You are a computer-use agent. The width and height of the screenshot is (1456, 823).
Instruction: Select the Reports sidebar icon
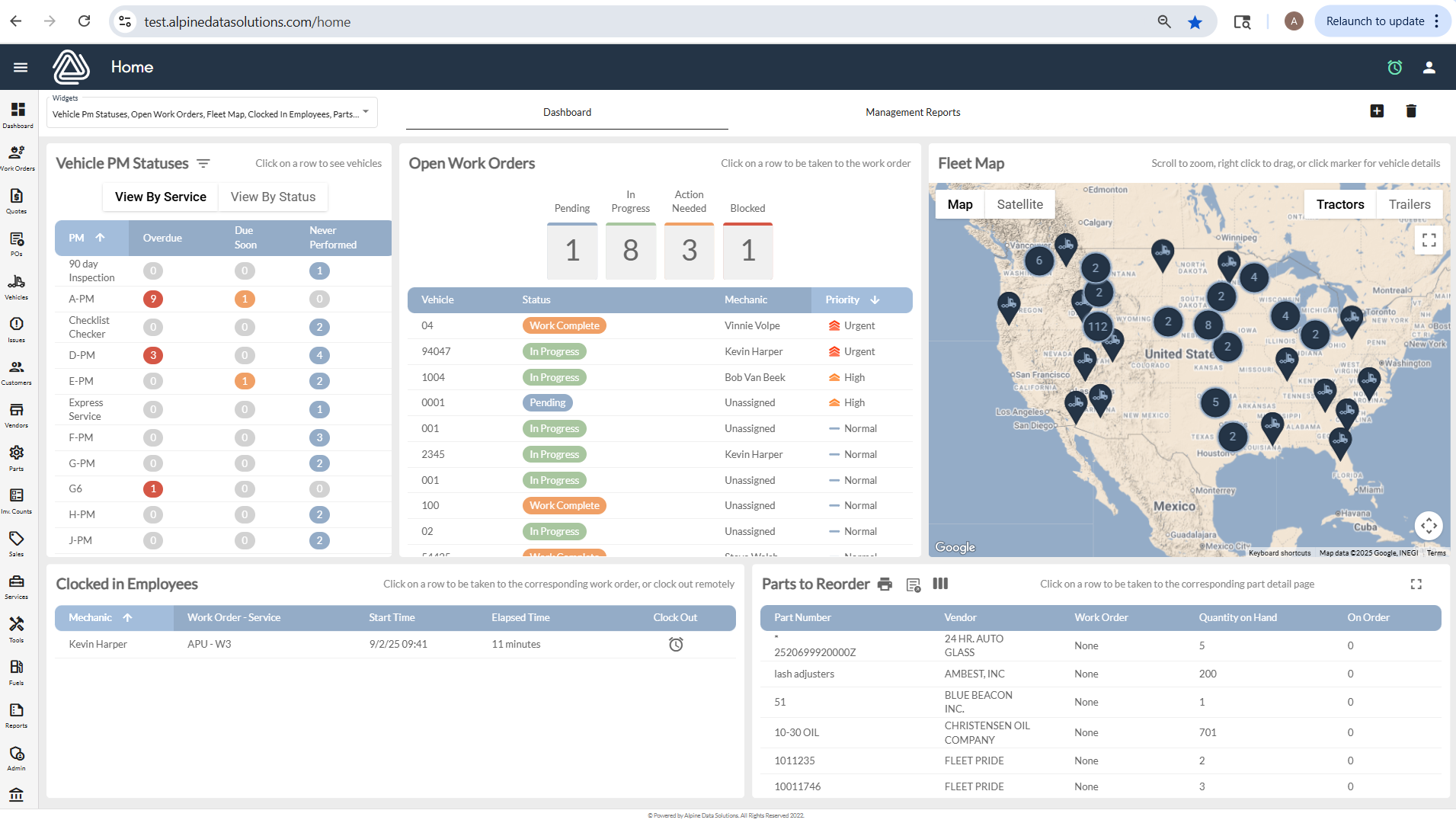[x=17, y=715]
